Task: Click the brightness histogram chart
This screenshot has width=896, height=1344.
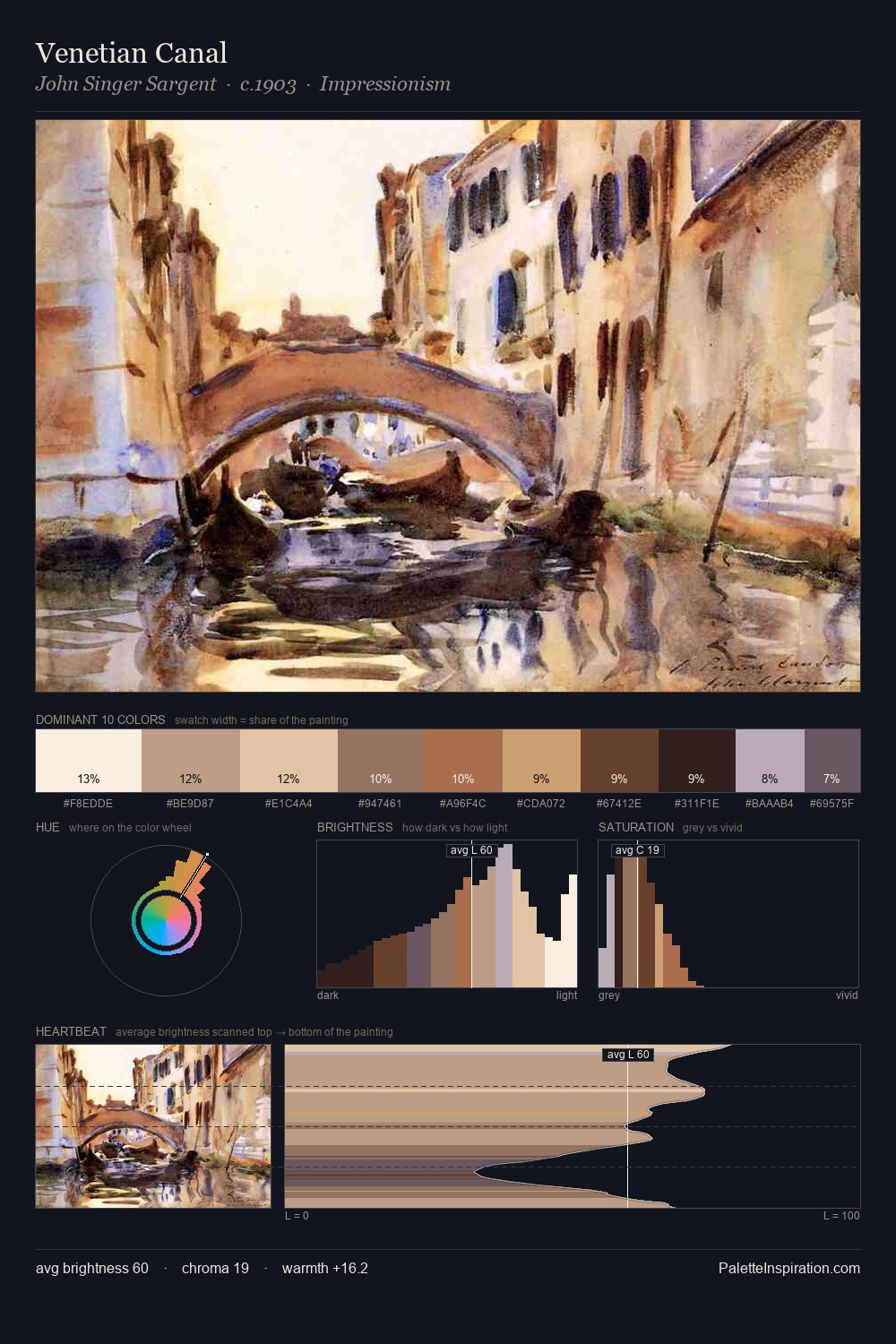Action: 447,914
